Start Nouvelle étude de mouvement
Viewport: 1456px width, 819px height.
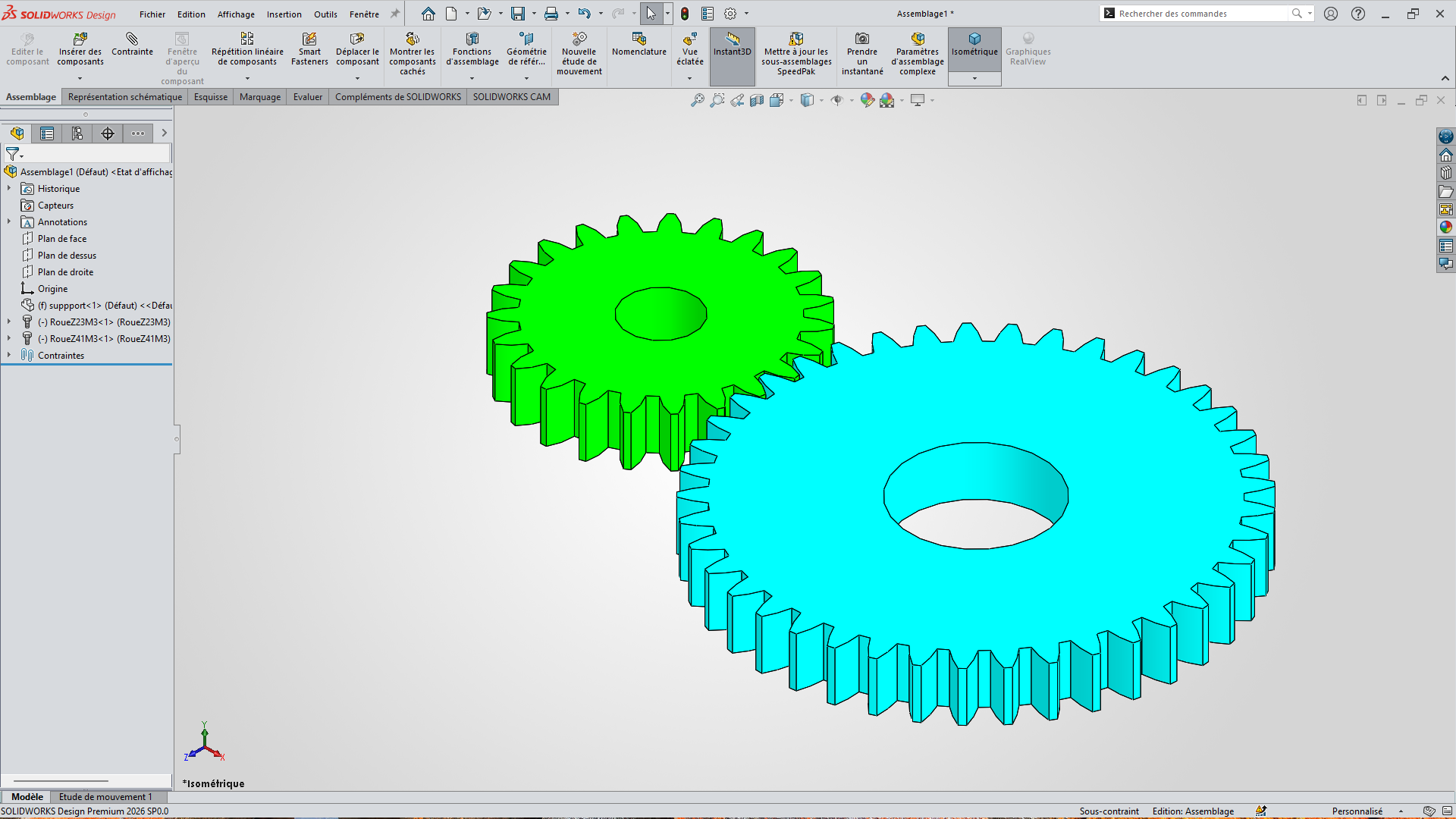tap(579, 54)
